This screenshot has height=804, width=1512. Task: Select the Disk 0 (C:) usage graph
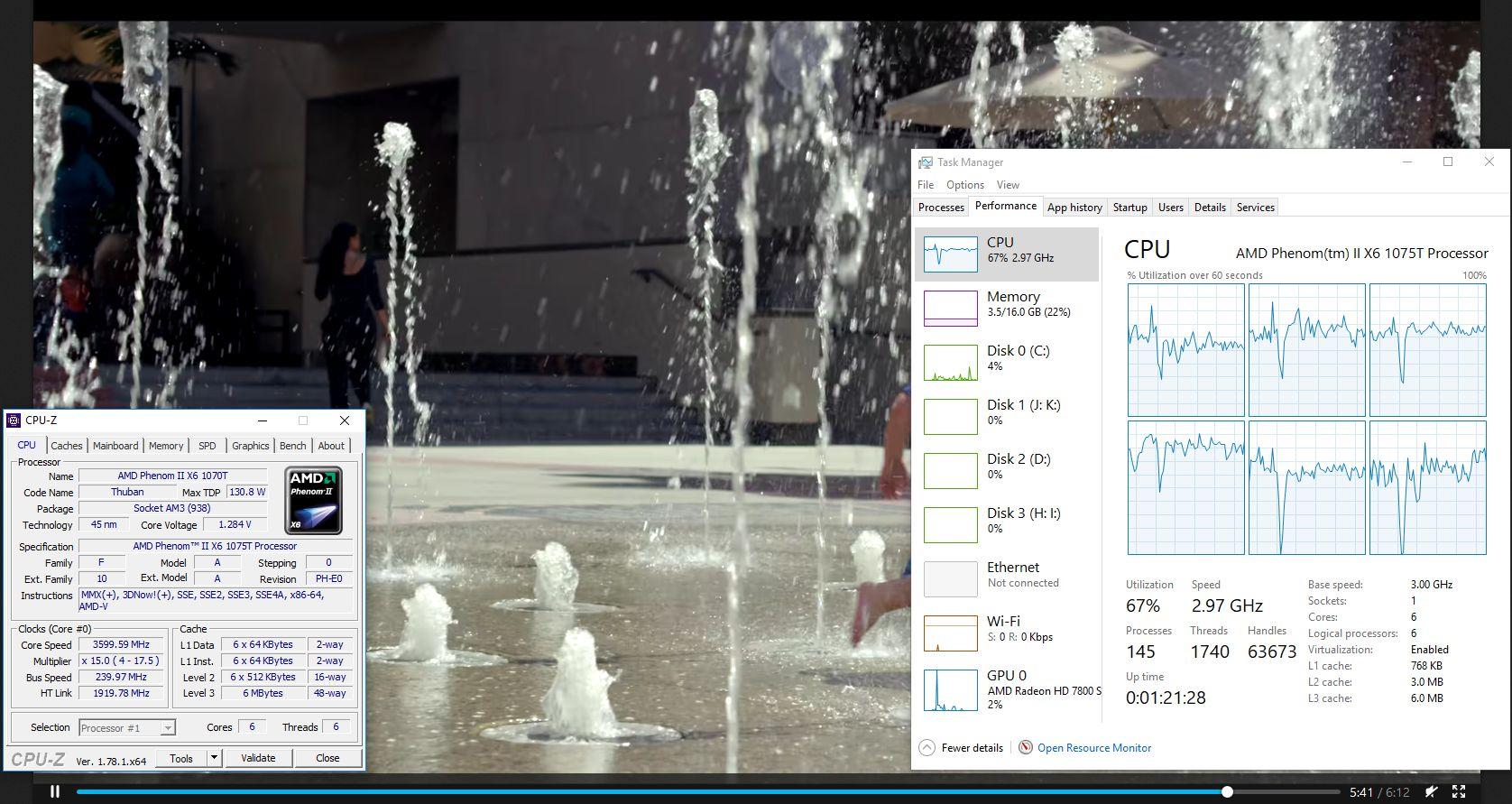[x=950, y=362]
